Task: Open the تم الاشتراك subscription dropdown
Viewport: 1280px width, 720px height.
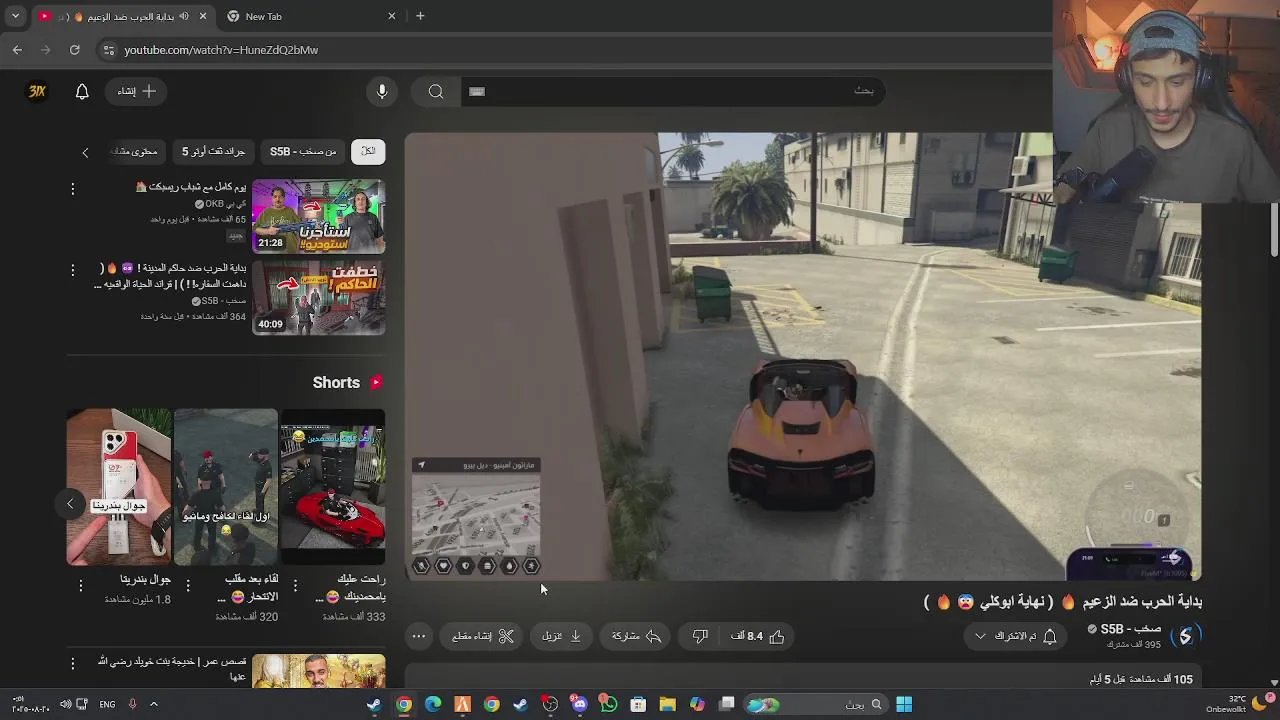Action: pyautogui.click(x=1016, y=636)
